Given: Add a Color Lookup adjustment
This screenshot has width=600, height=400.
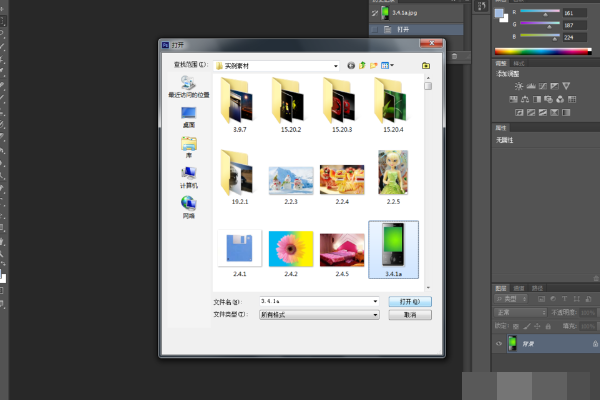Looking at the screenshot, I should (572, 100).
